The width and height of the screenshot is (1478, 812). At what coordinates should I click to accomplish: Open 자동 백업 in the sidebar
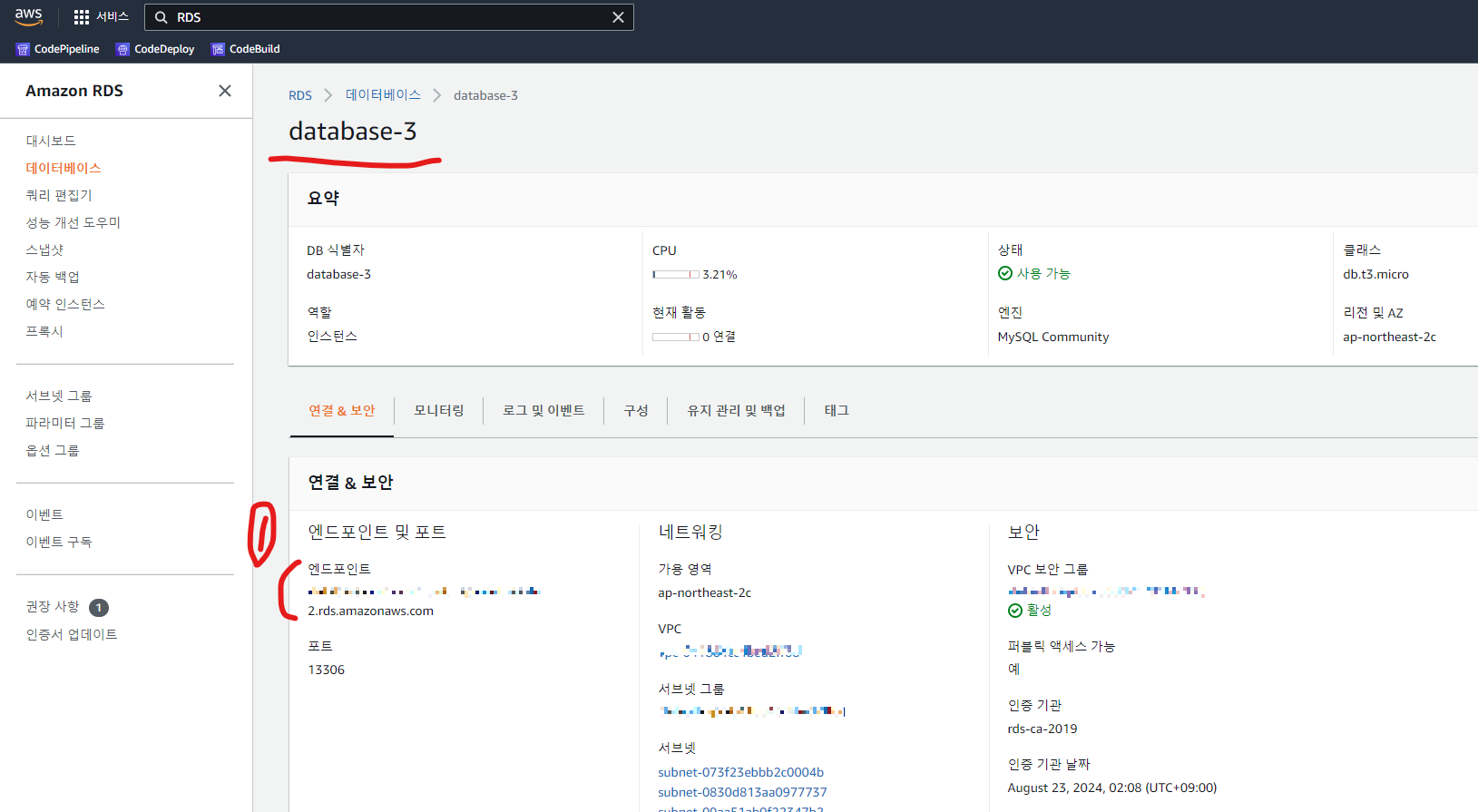53,277
